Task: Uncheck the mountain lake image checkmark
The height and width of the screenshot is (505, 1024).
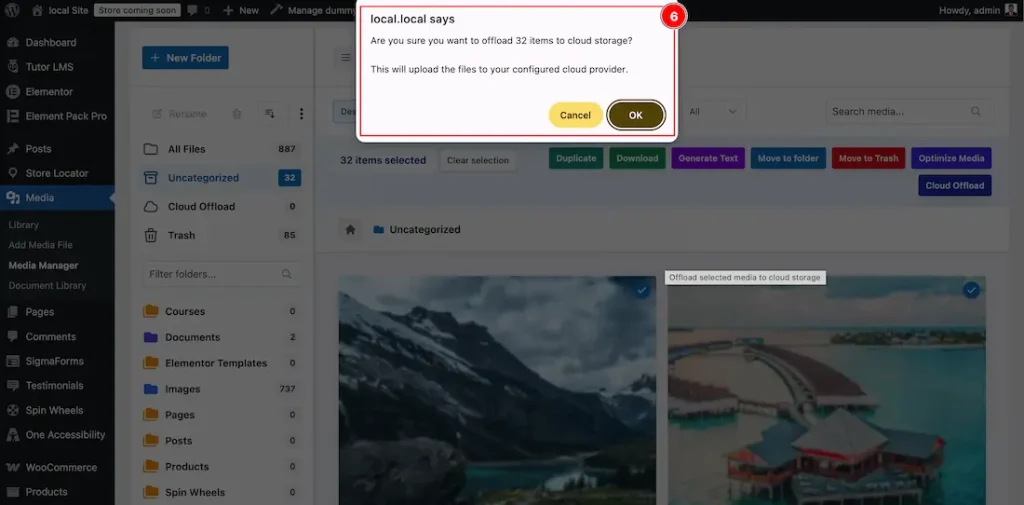Action: tap(642, 290)
